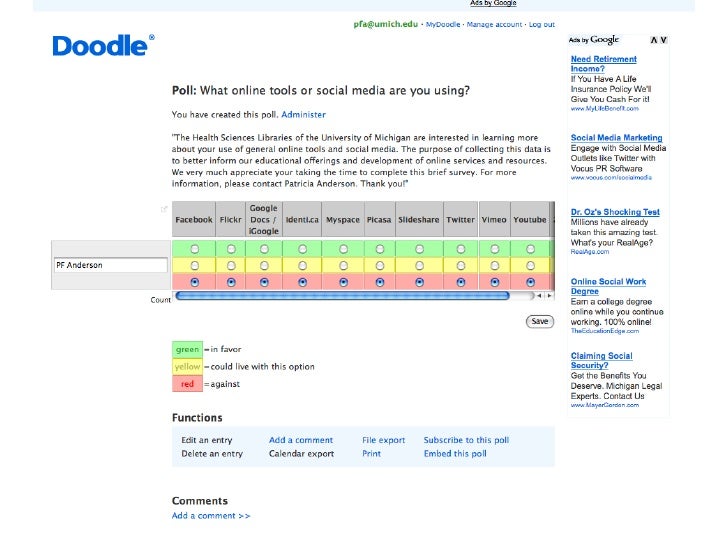
Task: Select green option for Google Docs / iGoogle
Action: [264, 249]
